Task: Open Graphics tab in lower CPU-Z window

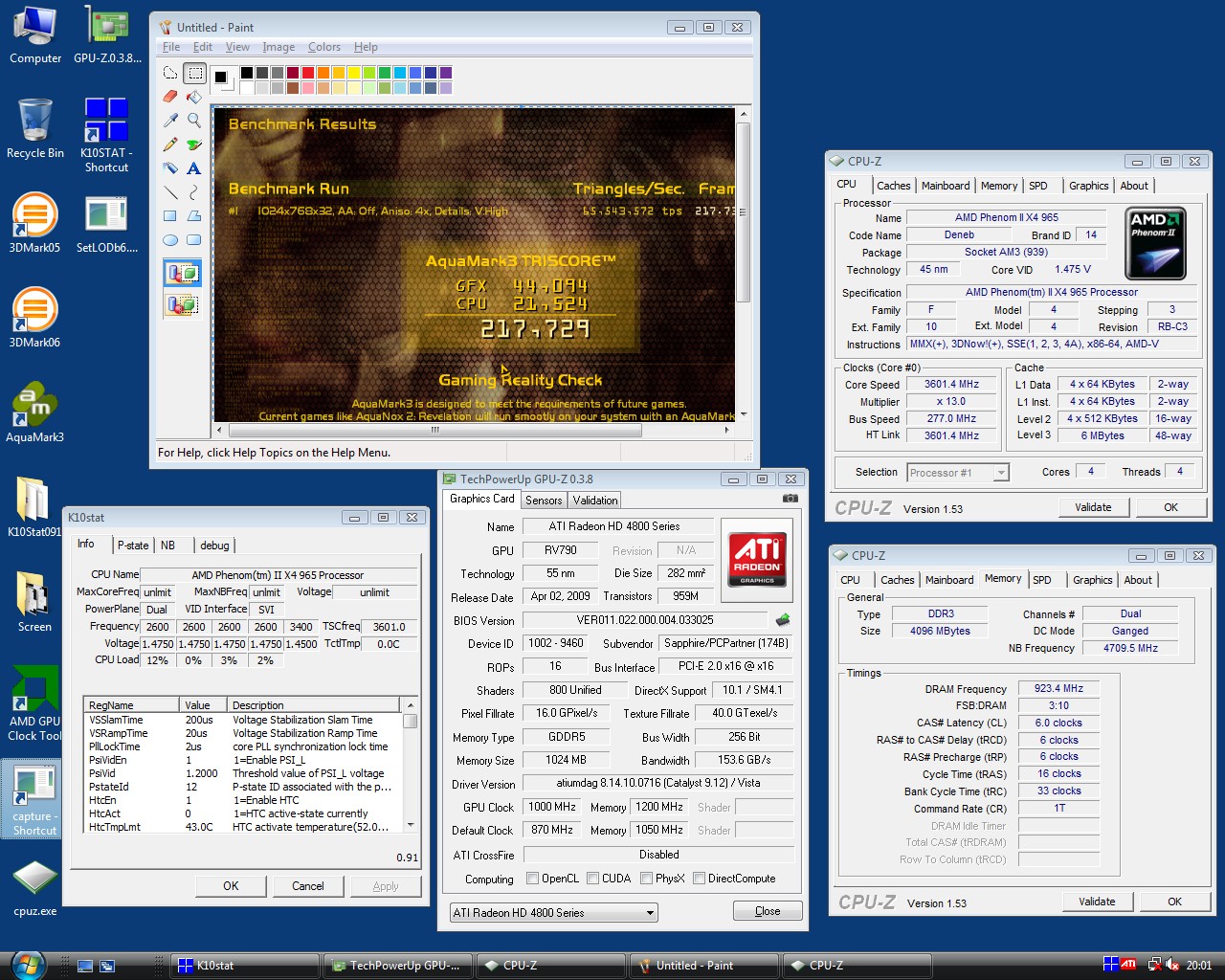Action: (1093, 580)
